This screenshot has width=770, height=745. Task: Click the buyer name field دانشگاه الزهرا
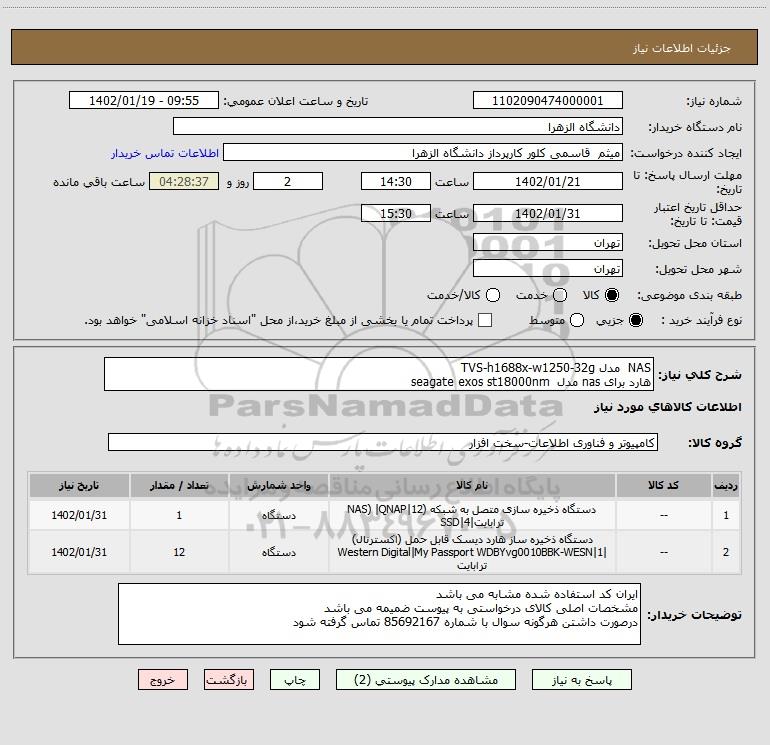(x=398, y=127)
